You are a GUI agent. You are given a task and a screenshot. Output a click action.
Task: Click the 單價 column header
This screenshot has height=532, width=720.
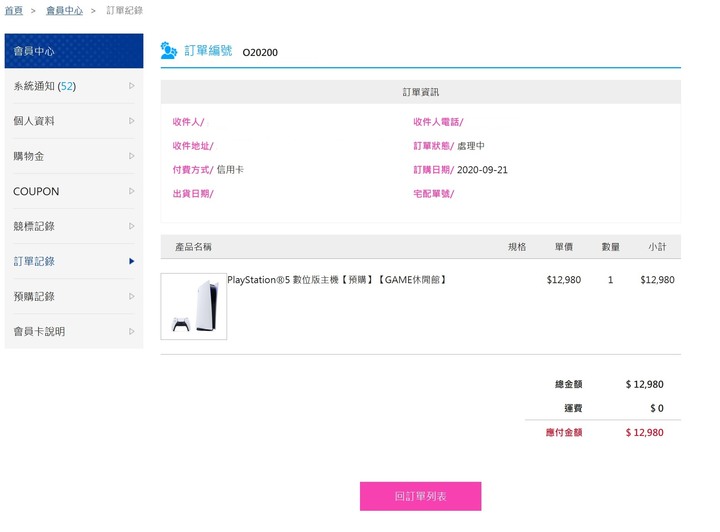(x=564, y=247)
